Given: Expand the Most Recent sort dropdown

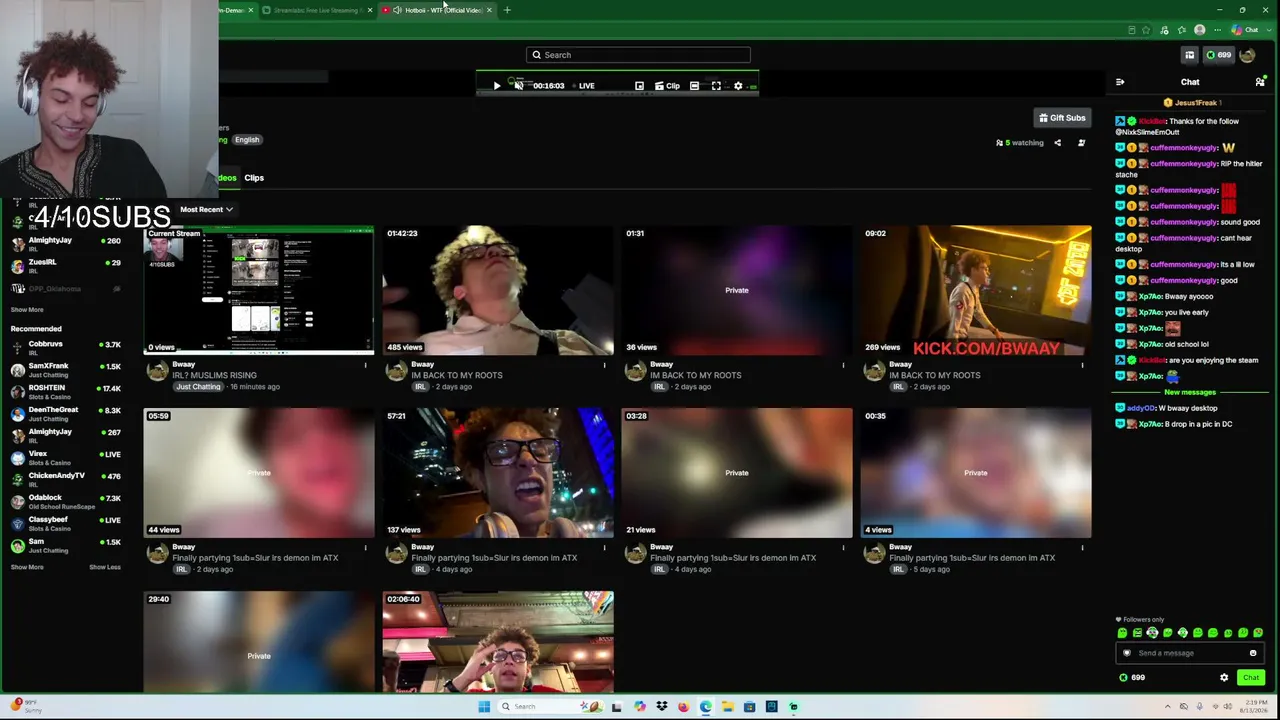Looking at the screenshot, I should [x=206, y=210].
